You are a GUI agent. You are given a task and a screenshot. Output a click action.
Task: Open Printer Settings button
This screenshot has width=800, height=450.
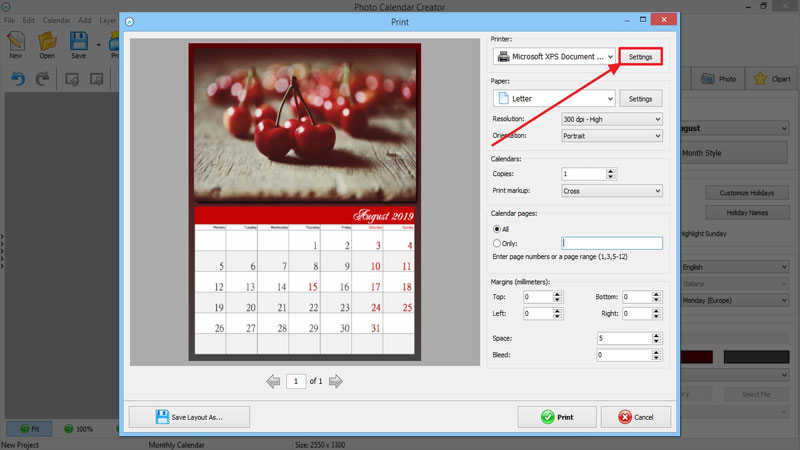point(640,57)
